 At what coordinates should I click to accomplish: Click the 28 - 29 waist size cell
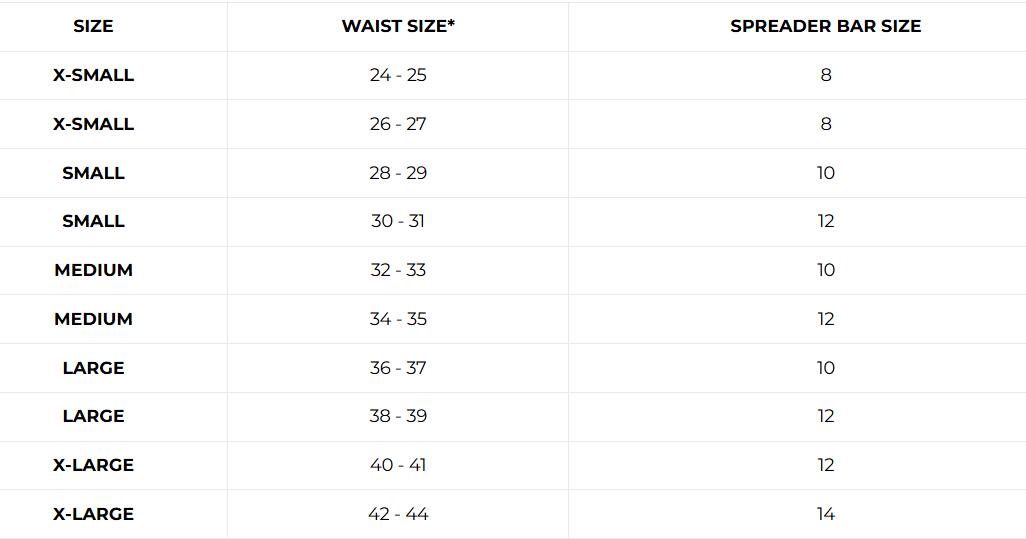(398, 173)
